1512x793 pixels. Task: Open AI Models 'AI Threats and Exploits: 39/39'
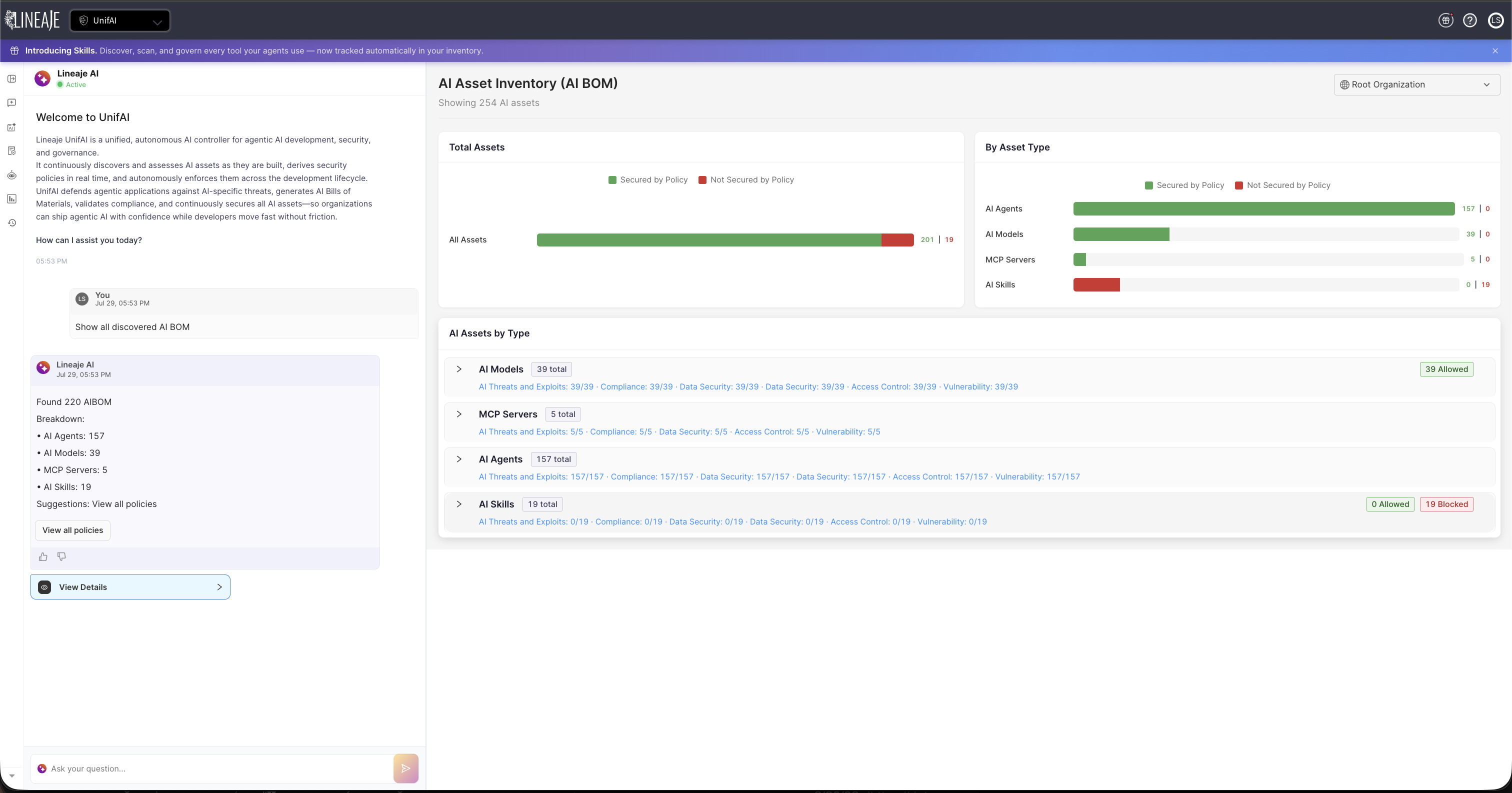click(536, 387)
